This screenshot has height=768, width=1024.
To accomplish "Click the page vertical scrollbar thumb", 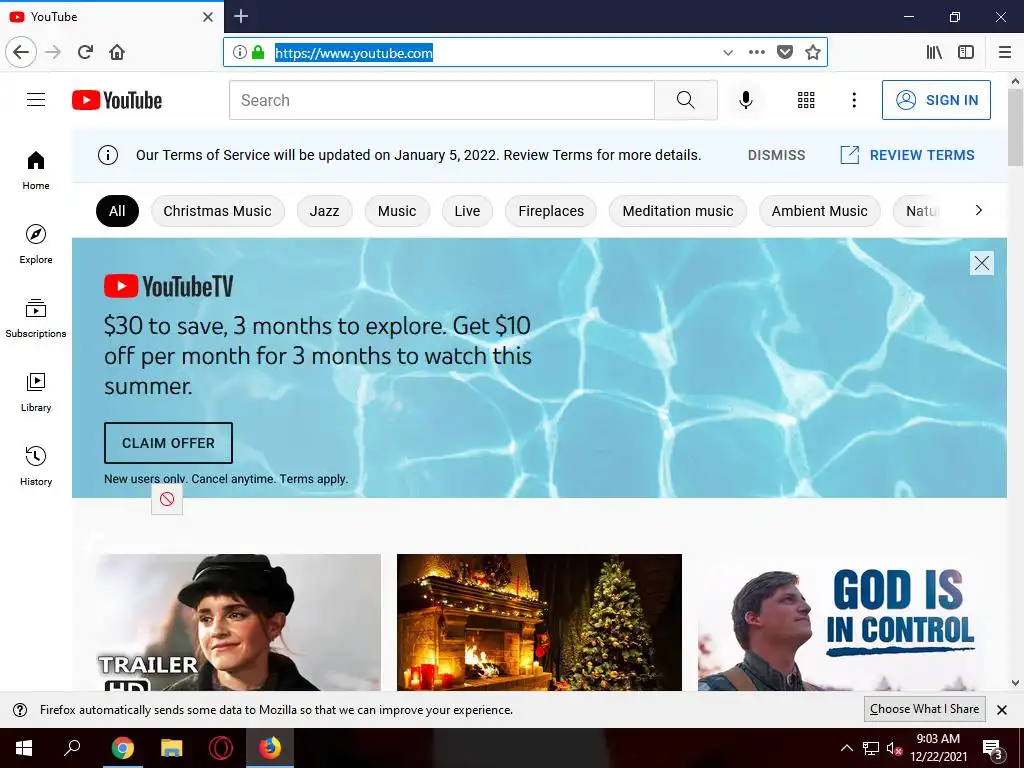I will point(1015,128).
